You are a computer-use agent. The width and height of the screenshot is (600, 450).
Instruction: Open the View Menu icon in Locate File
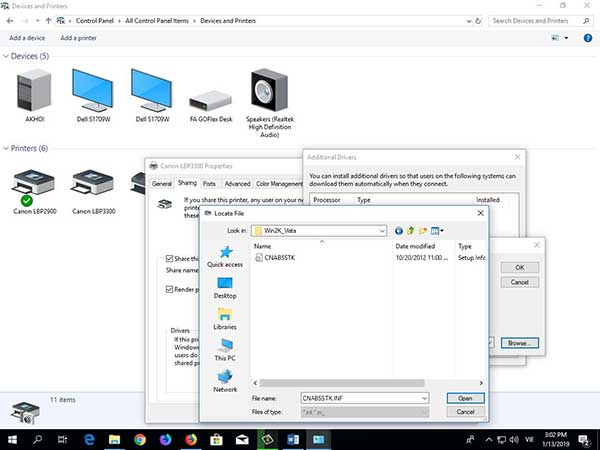coord(437,231)
